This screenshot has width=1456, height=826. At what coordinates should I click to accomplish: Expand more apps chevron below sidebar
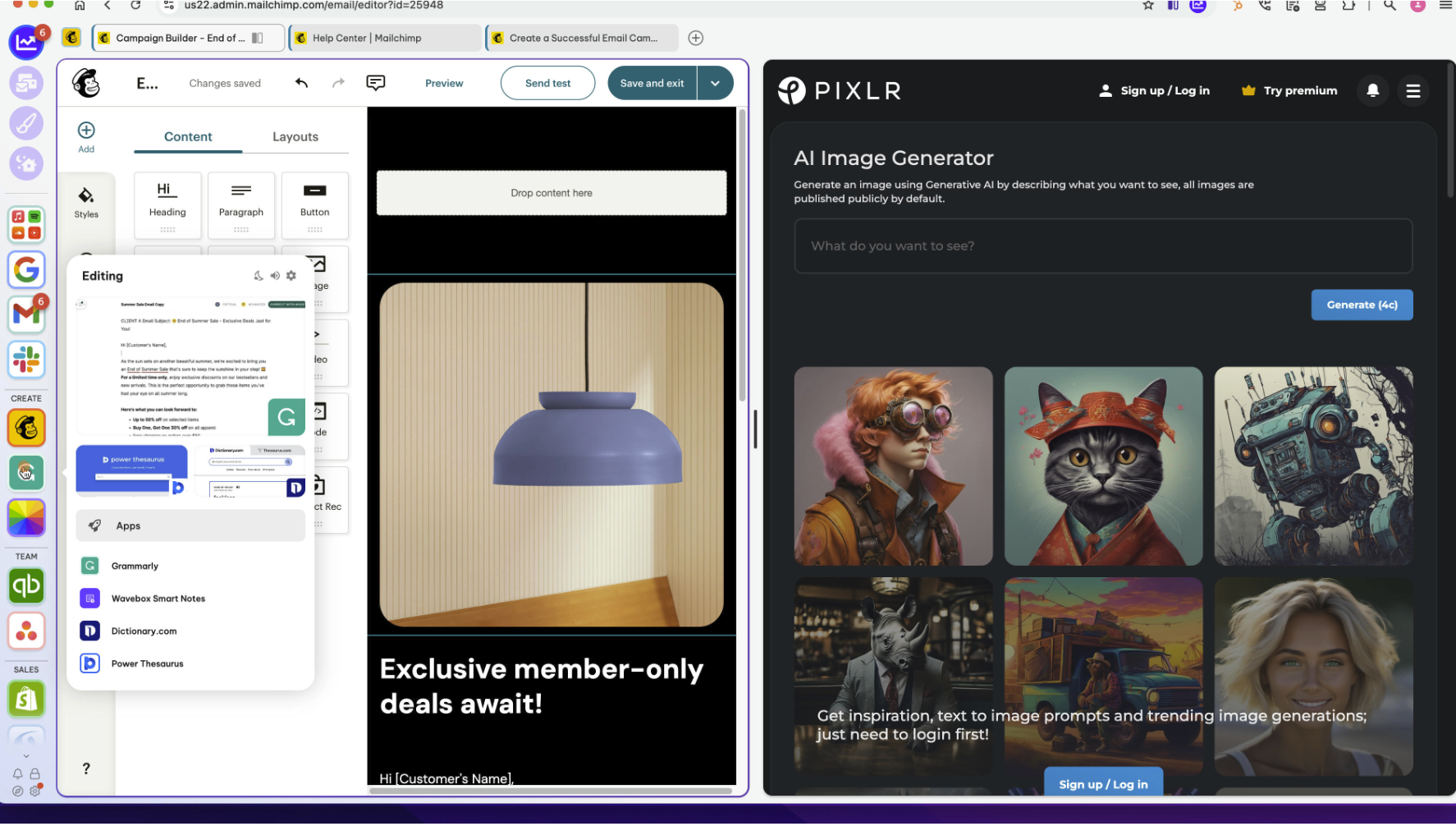point(26,756)
